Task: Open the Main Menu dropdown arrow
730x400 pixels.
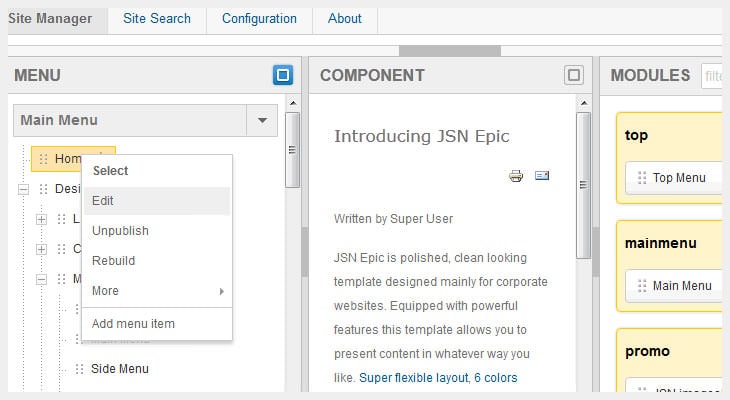Action: 262,120
